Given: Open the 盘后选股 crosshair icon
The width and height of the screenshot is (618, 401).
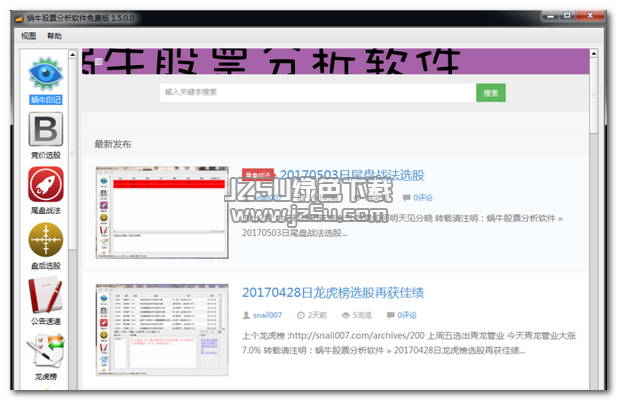Looking at the screenshot, I should (x=46, y=239).
